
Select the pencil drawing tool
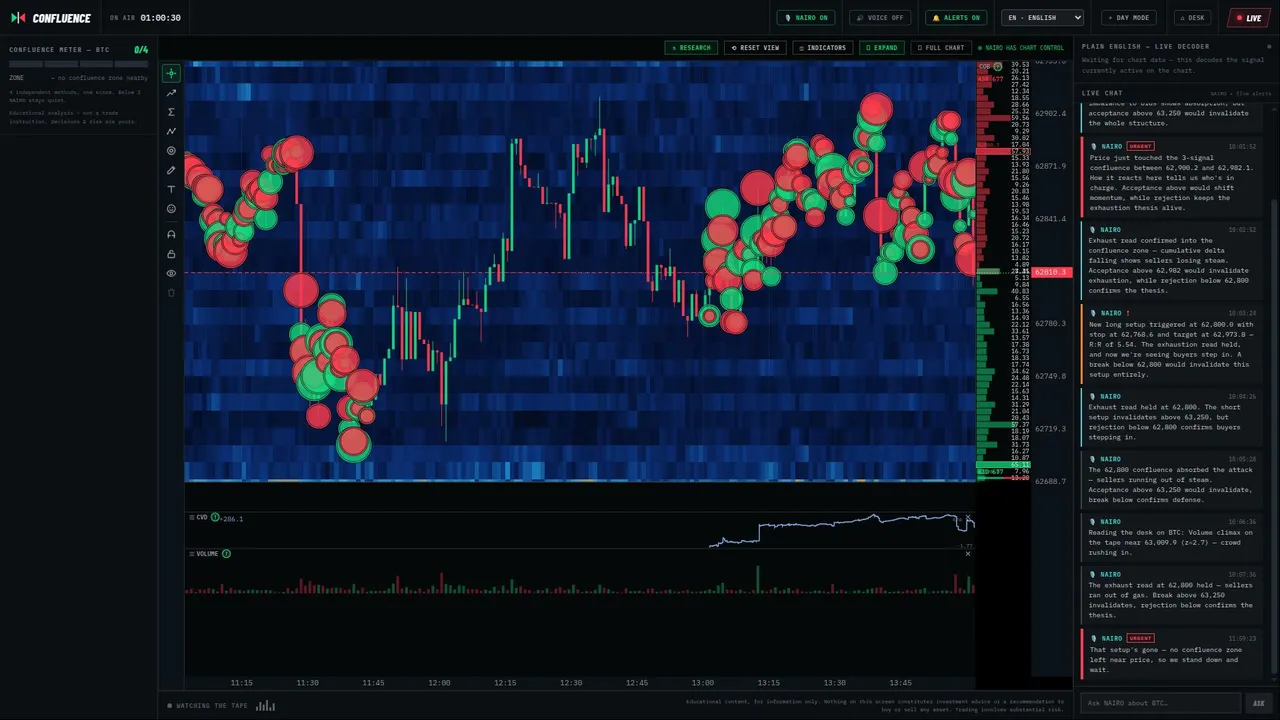point(171,170)
